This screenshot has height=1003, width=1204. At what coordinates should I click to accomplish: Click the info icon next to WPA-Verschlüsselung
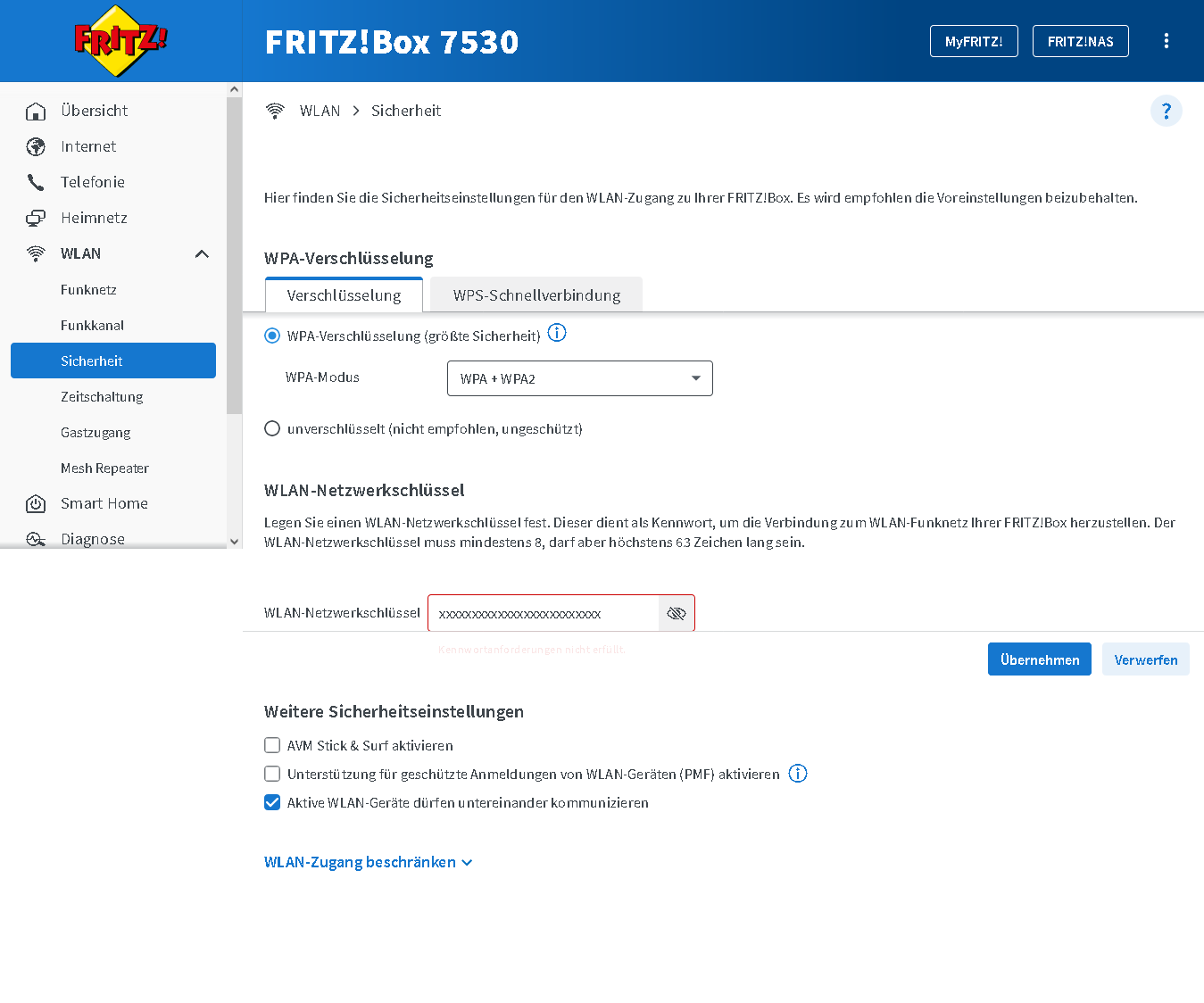point(557,332)
